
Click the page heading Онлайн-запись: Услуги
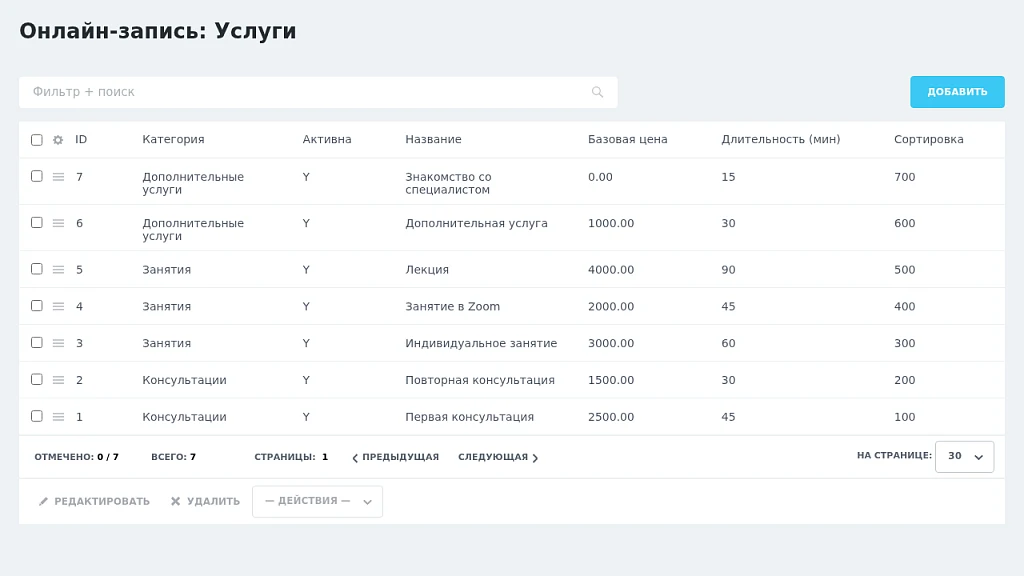coord(157,31)
